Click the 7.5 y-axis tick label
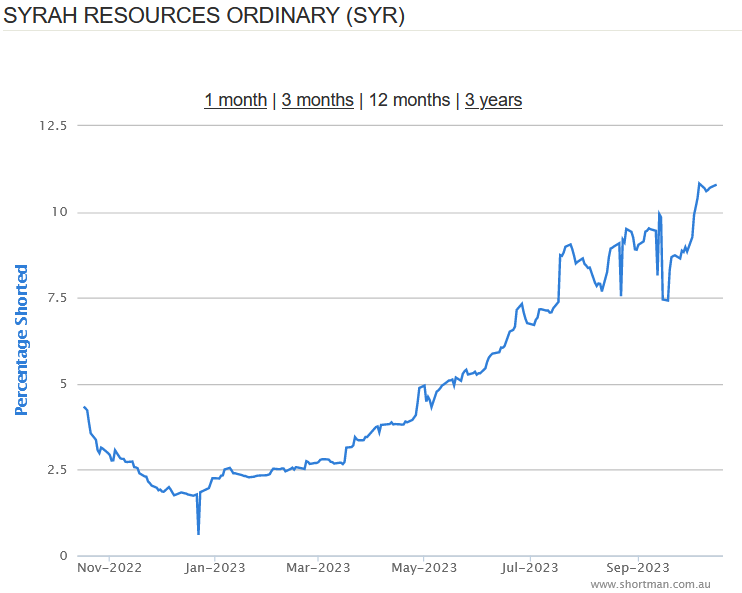The image size is (742, 593). [x=54, y=298]
